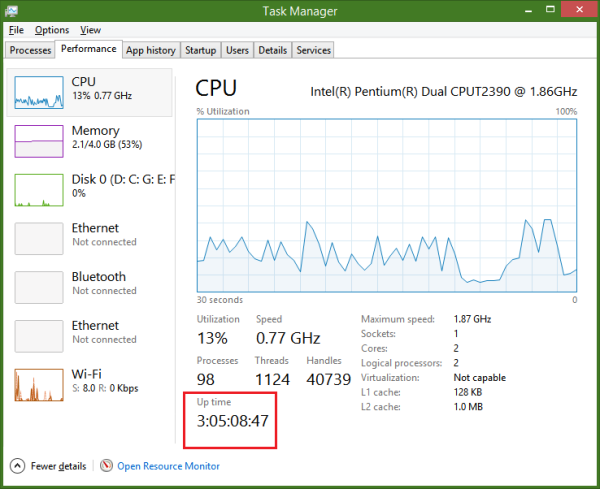600x489 pixels.
Task: Open the Details tab
Action: pyautogui.click(x=272, y=50)
